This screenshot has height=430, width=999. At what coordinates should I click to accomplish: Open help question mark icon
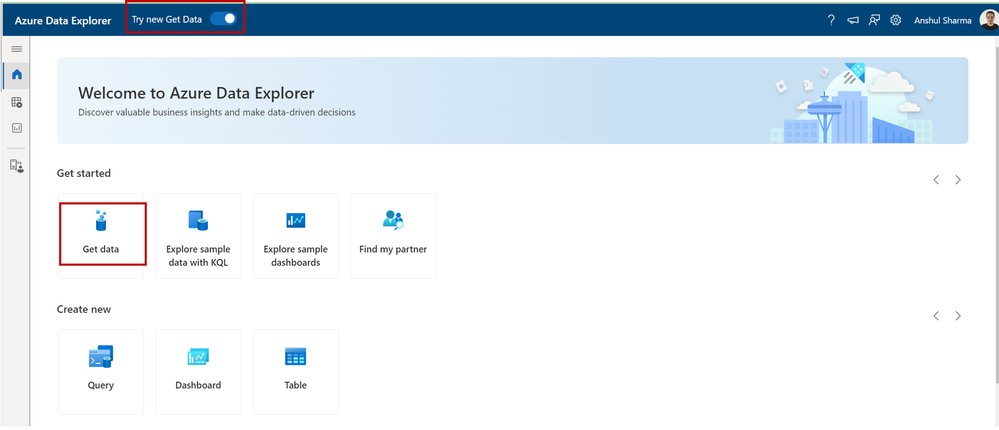point(831,20)
